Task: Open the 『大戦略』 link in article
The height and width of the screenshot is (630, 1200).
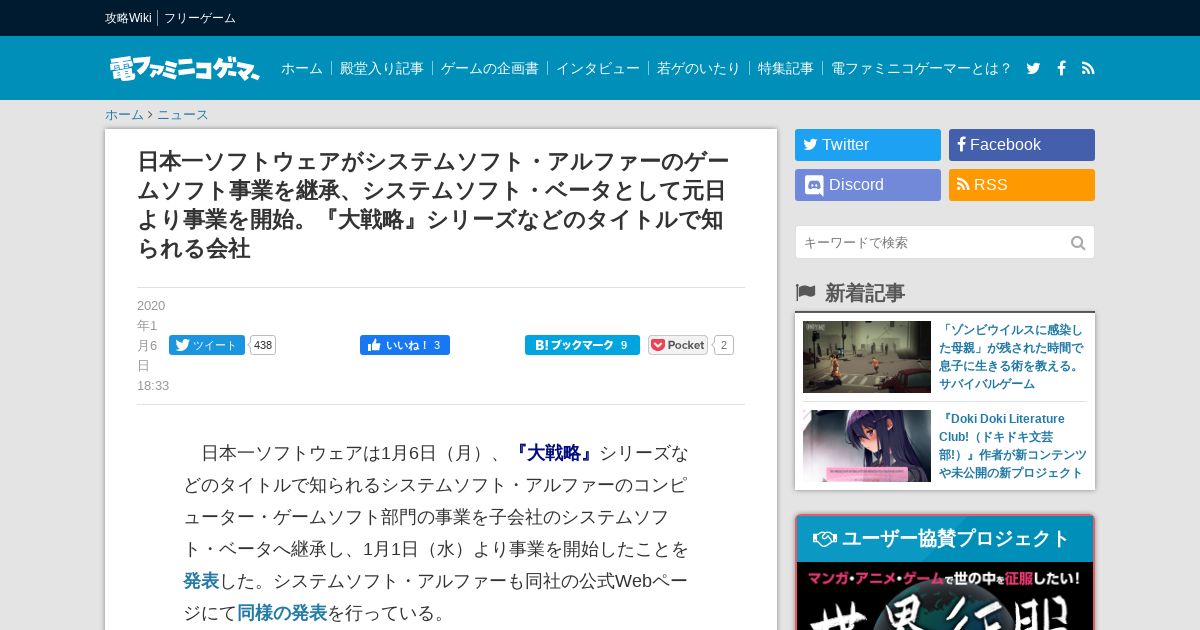Action: pos(554,453)
